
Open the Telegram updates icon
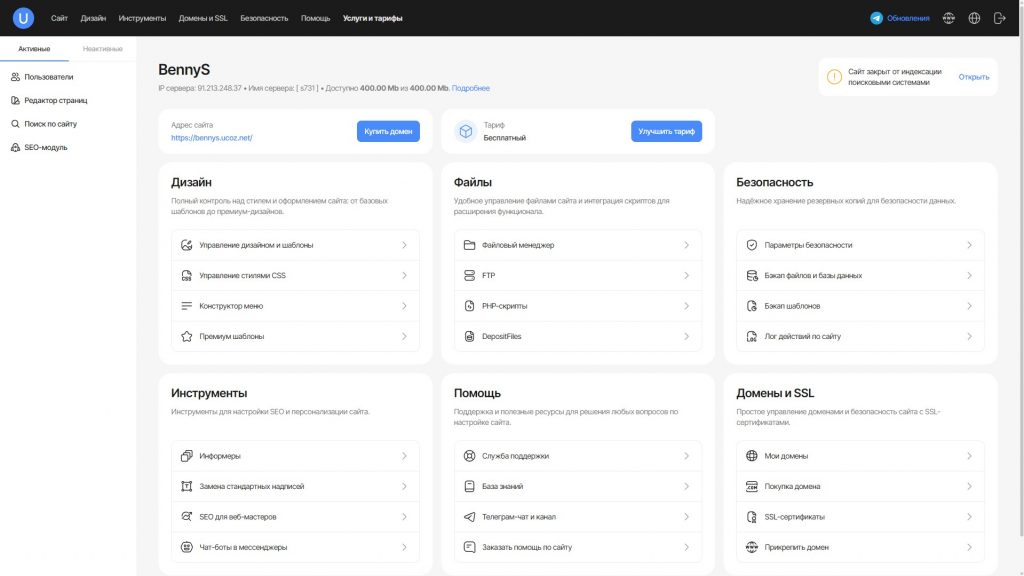tap(877, 18)
